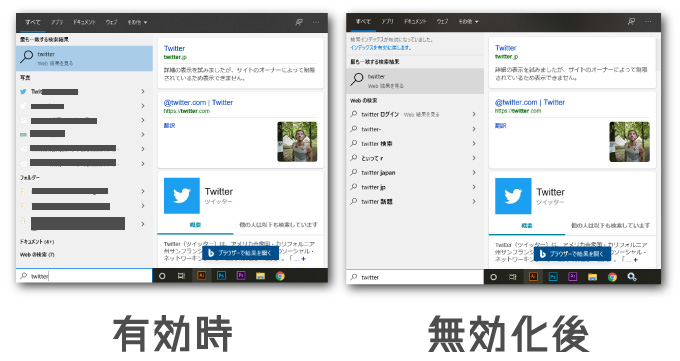
Task: Select 他の人は以下も検索しています tab in 有効時 panel
Action: [278, 225]
